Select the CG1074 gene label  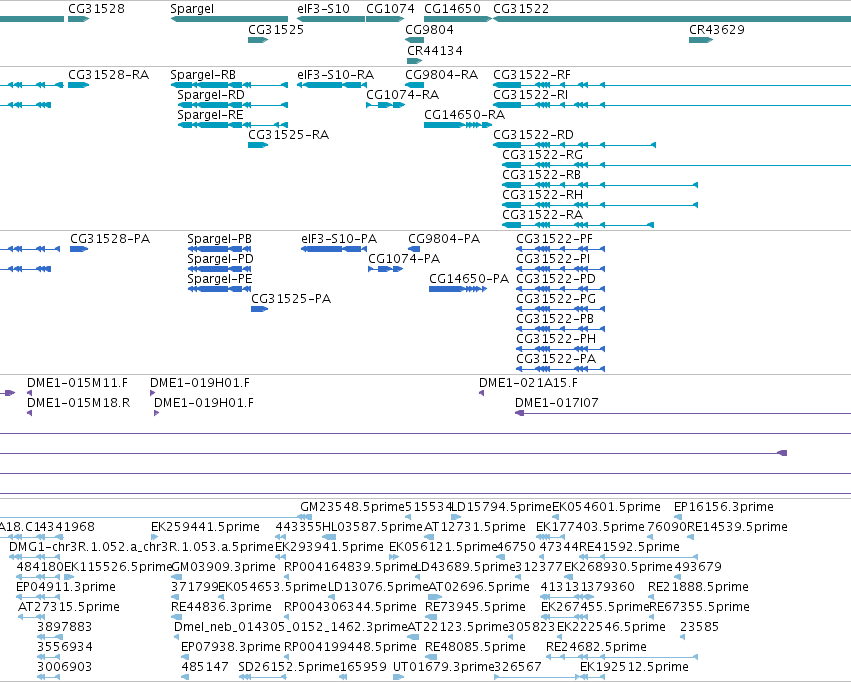click(x=390, y=9)
